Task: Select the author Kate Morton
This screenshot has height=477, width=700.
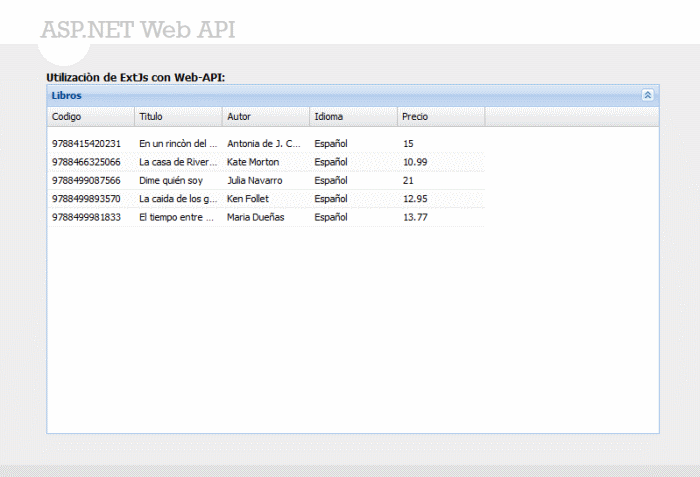Action: (x=253, y=162)
